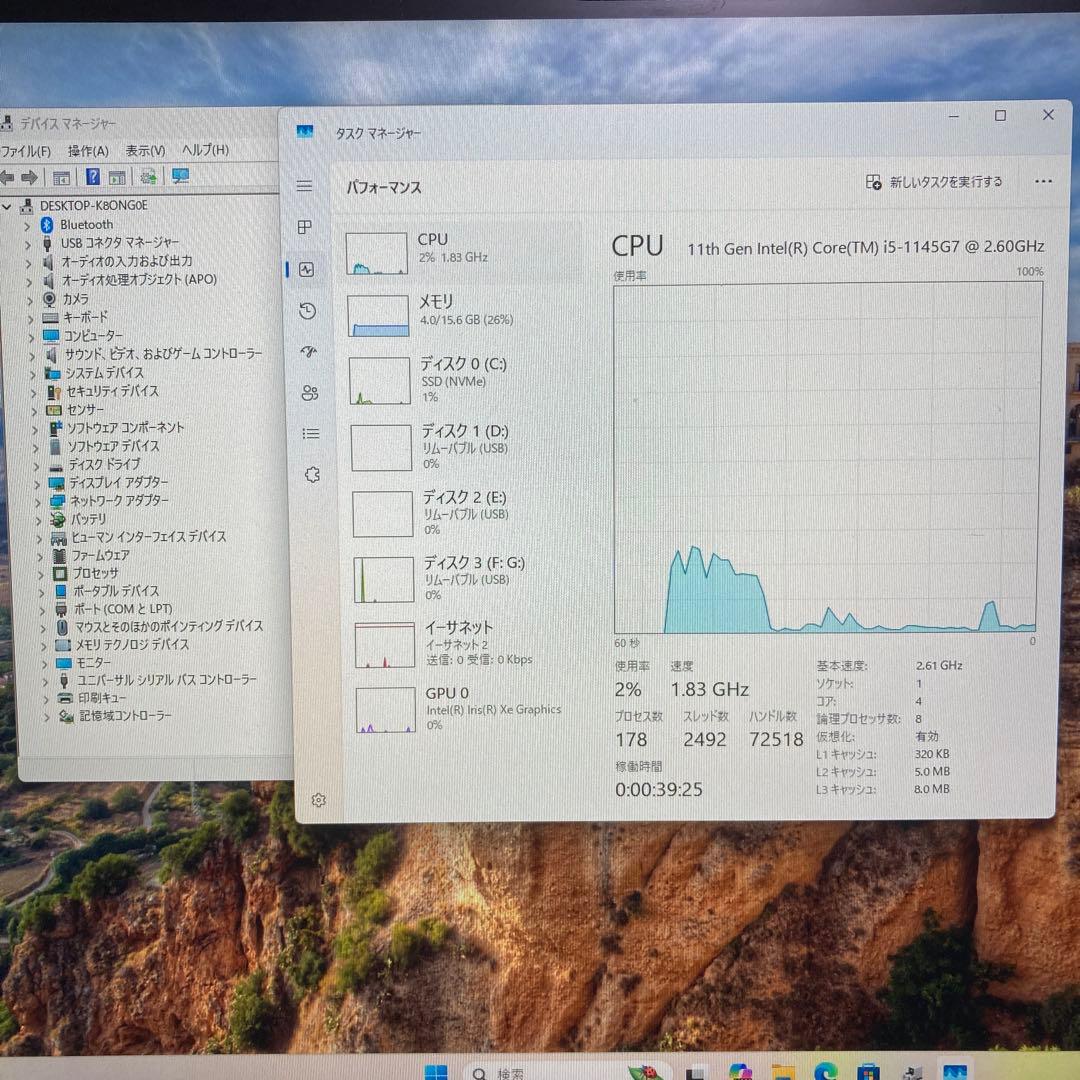
Task: Expand the Bluetooth device category
Action: [27, 224]
